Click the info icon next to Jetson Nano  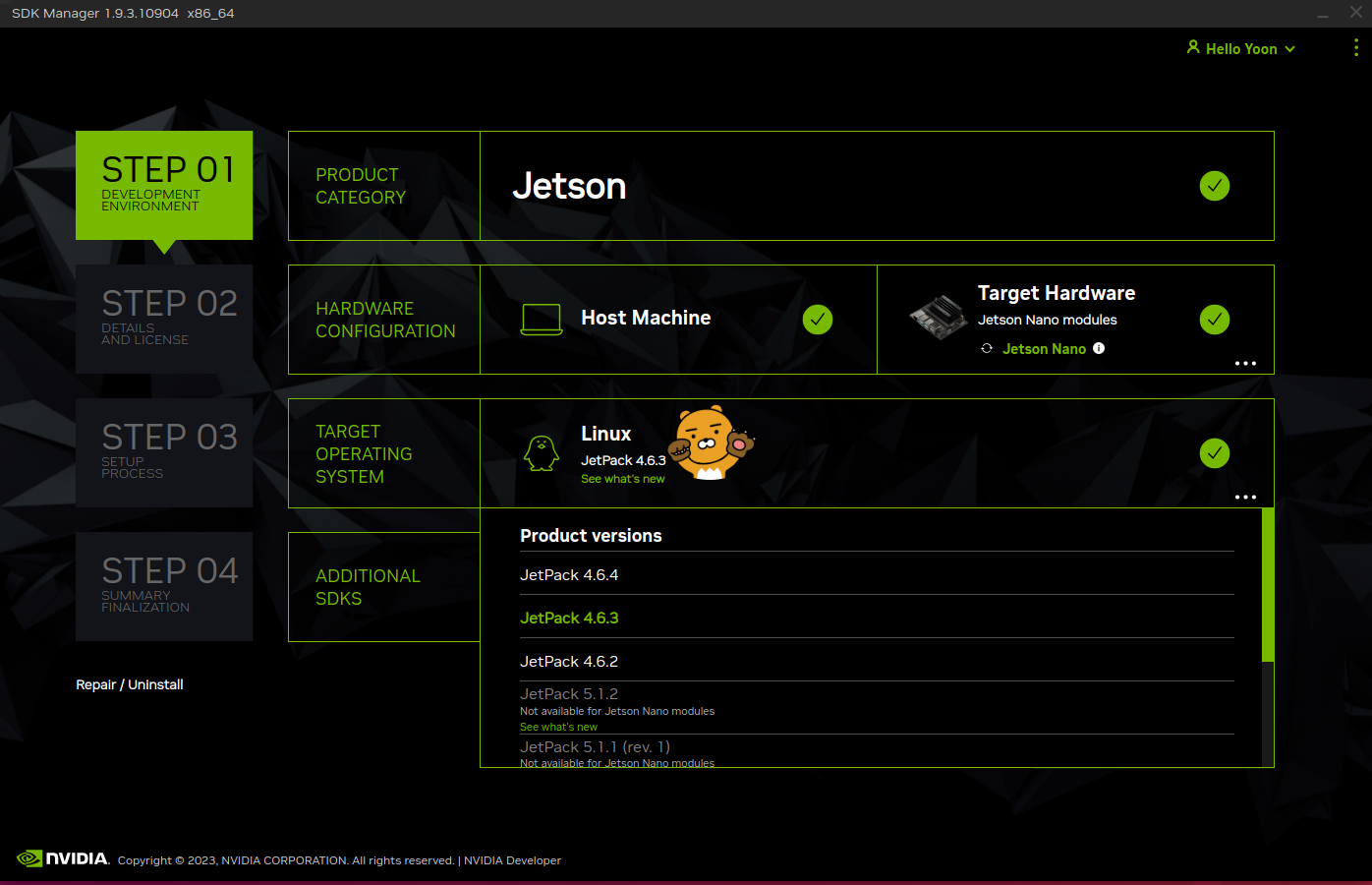(x=1099, y=348)
